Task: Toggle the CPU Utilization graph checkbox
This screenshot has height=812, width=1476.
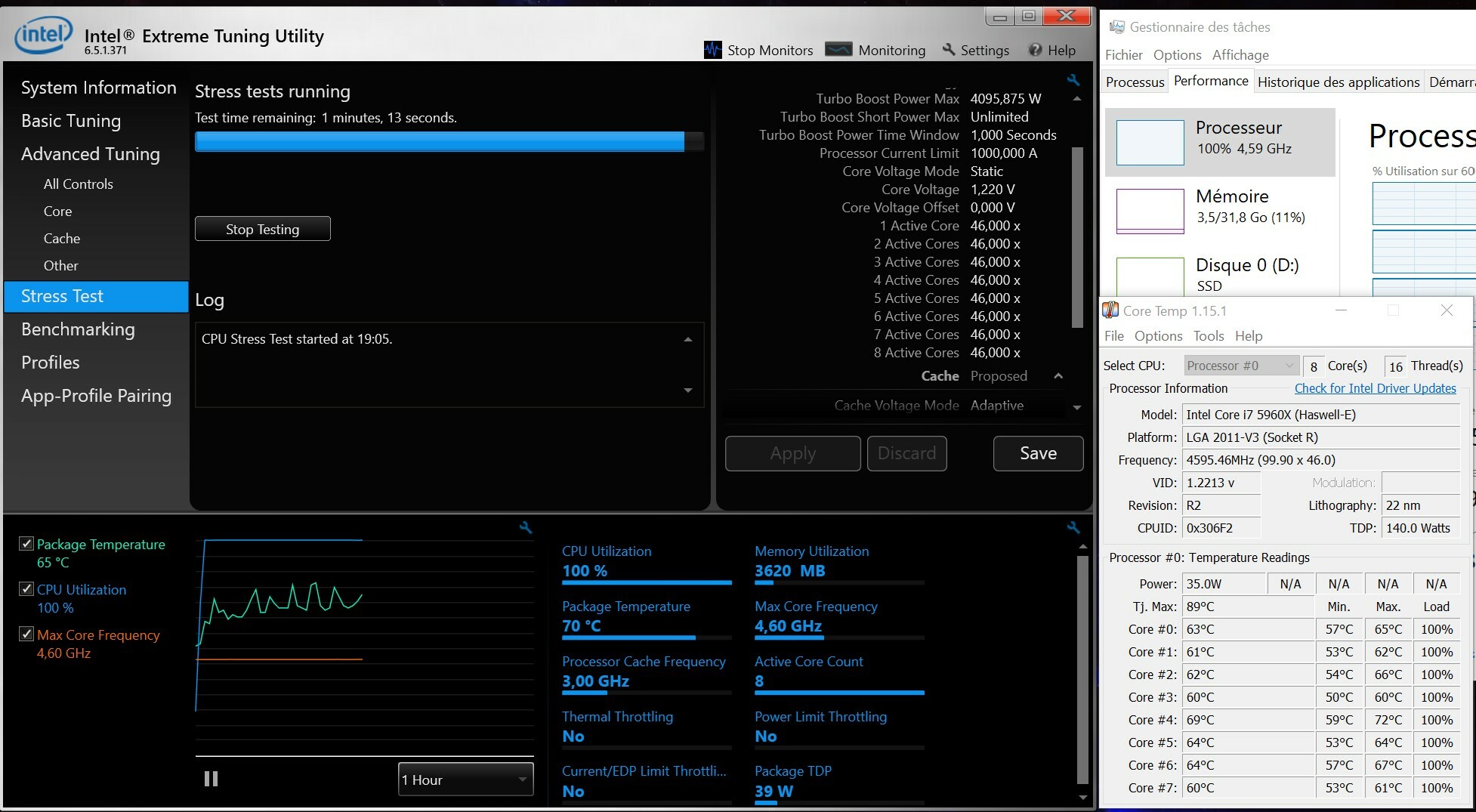Action: click(x=26, y=589)
